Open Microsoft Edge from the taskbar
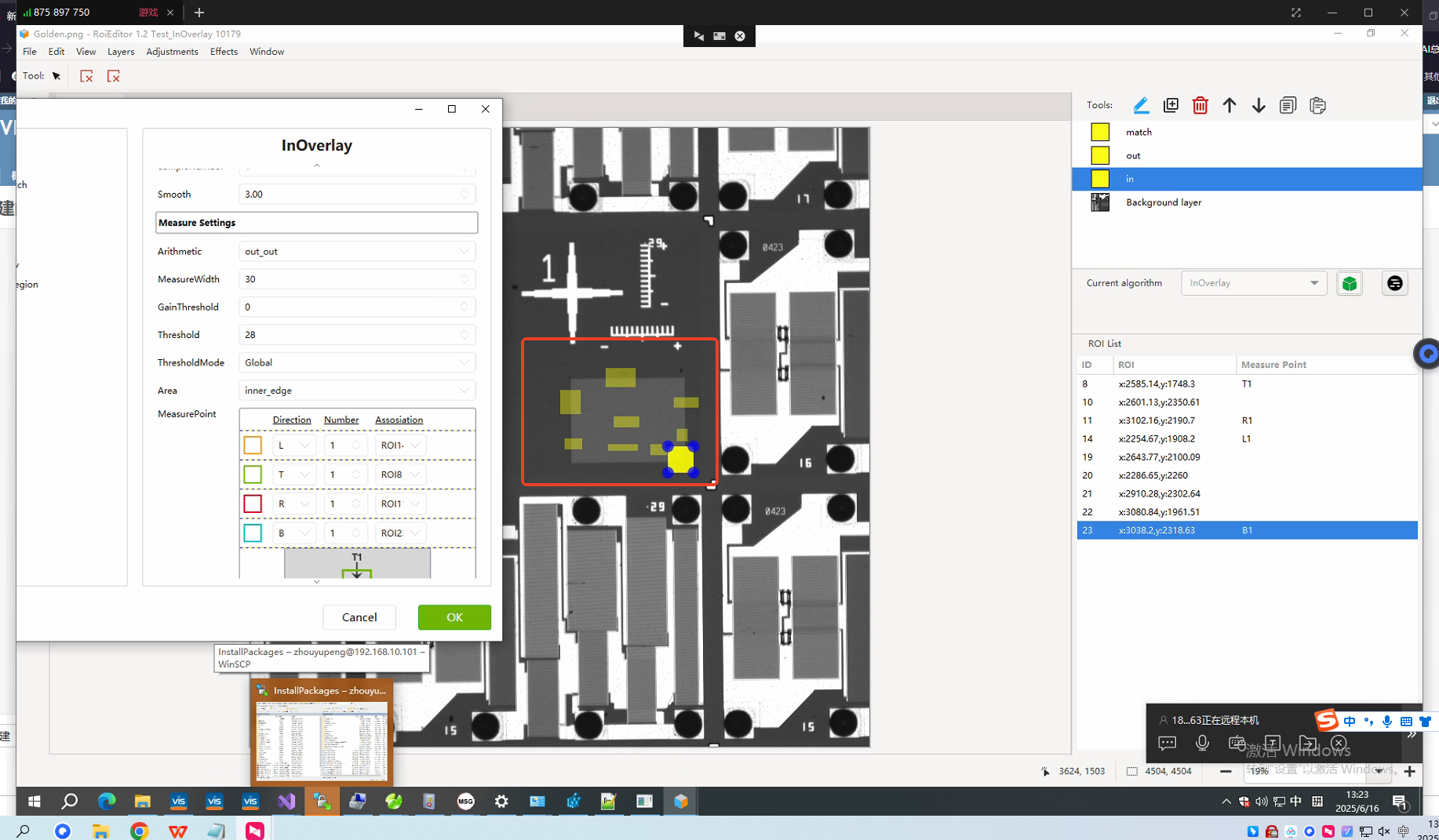This screenshot has height=840, width=1439. (106, 802)
